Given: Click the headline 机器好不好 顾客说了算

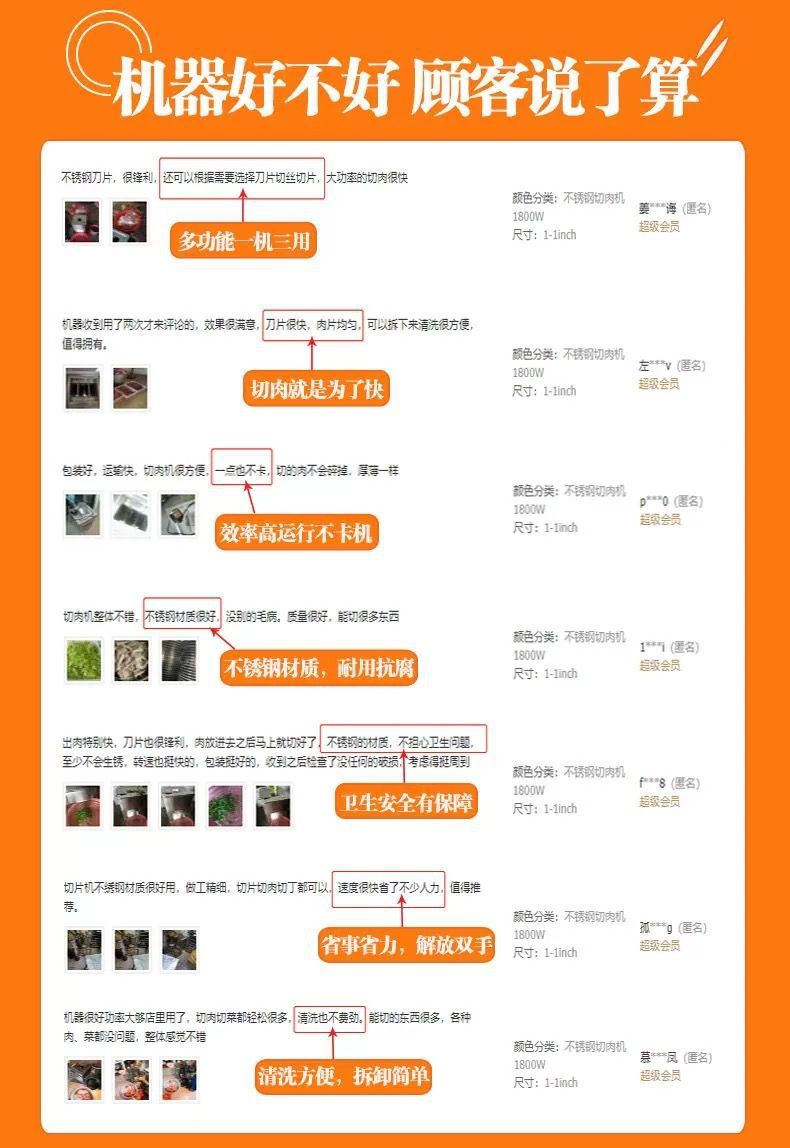Looking at the screenshot, I should coord(405,86).
